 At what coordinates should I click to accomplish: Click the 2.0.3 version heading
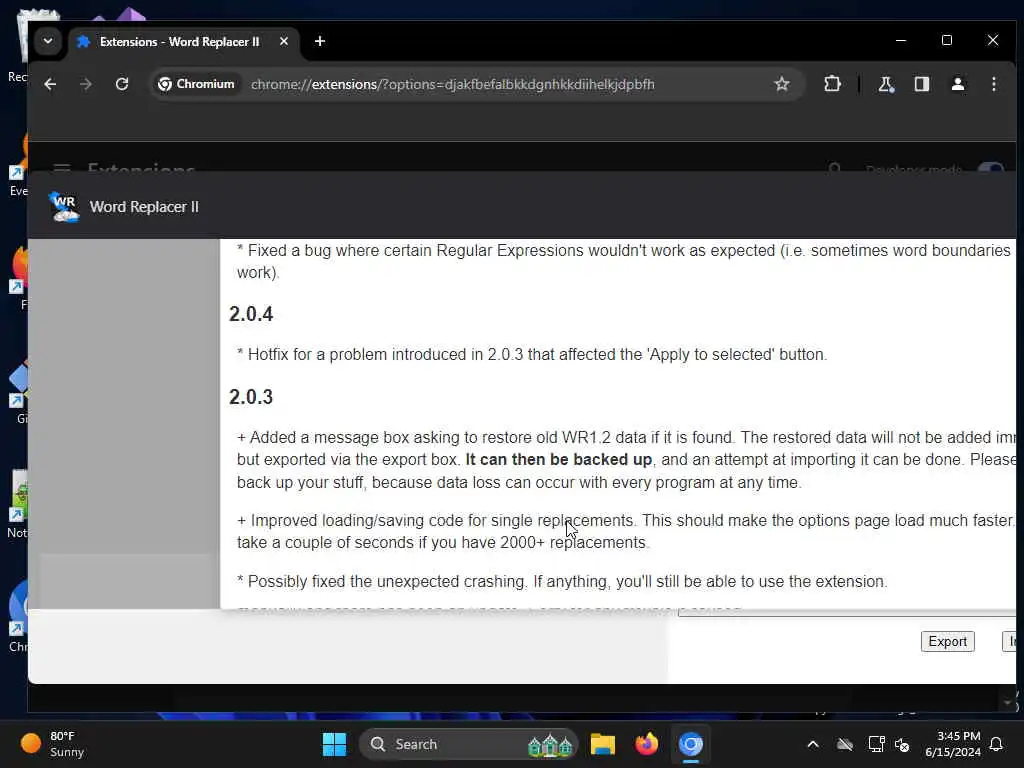[x=251, y=397]
